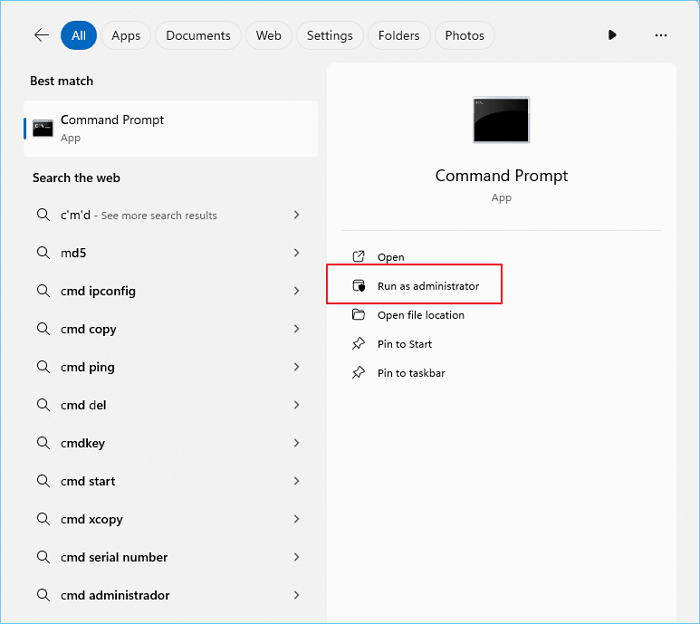Click the Run as administrator shield icon
This screenshot has width=700, height=624.
click(359, 286)
